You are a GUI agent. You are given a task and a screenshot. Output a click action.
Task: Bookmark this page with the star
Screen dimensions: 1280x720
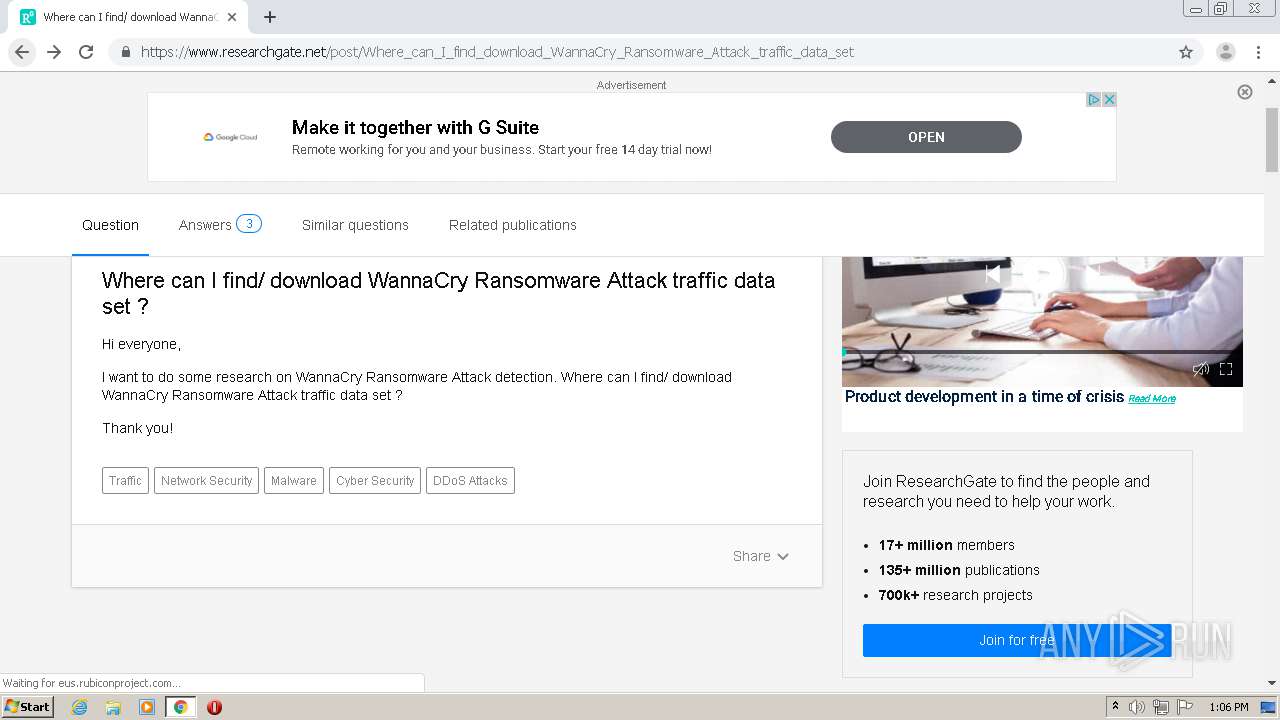(1186, 52)
